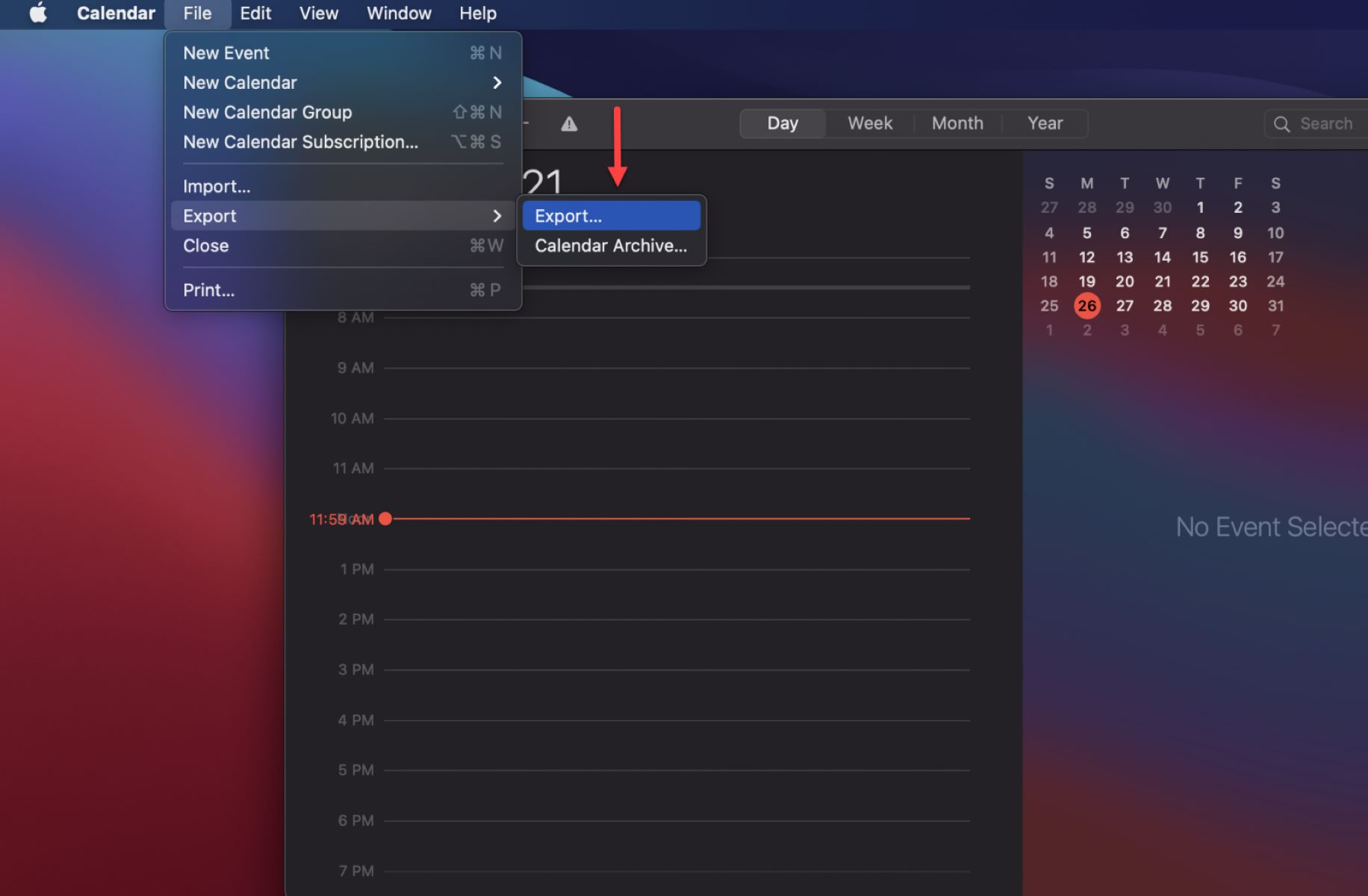Choose Calendar Archive… submenu item

(x=612, y=246)
